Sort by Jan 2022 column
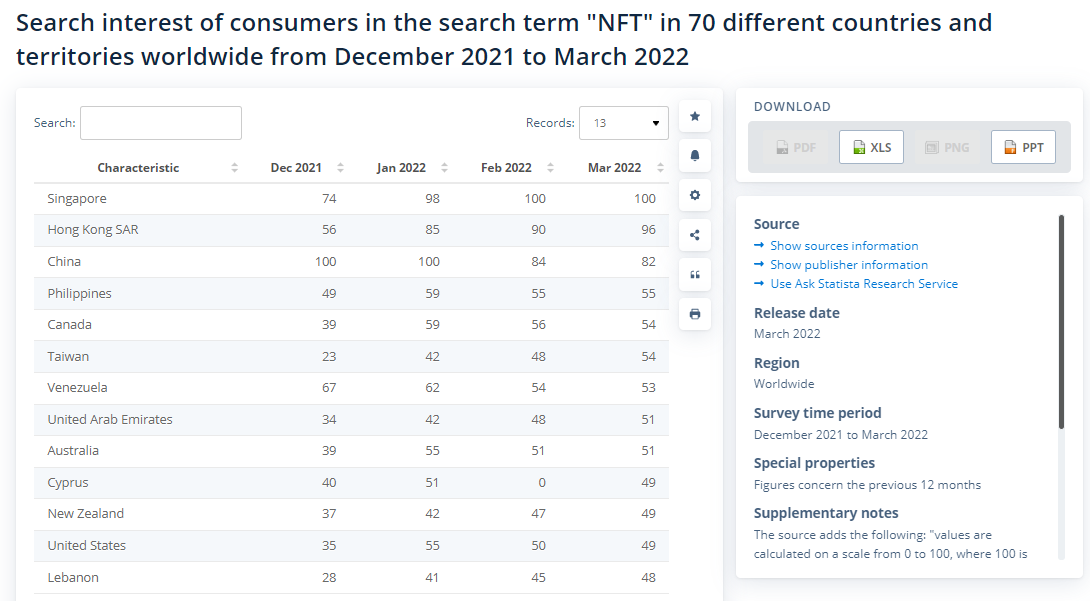The height and width of the screenshot is (601, 1090). coord(401,168)
